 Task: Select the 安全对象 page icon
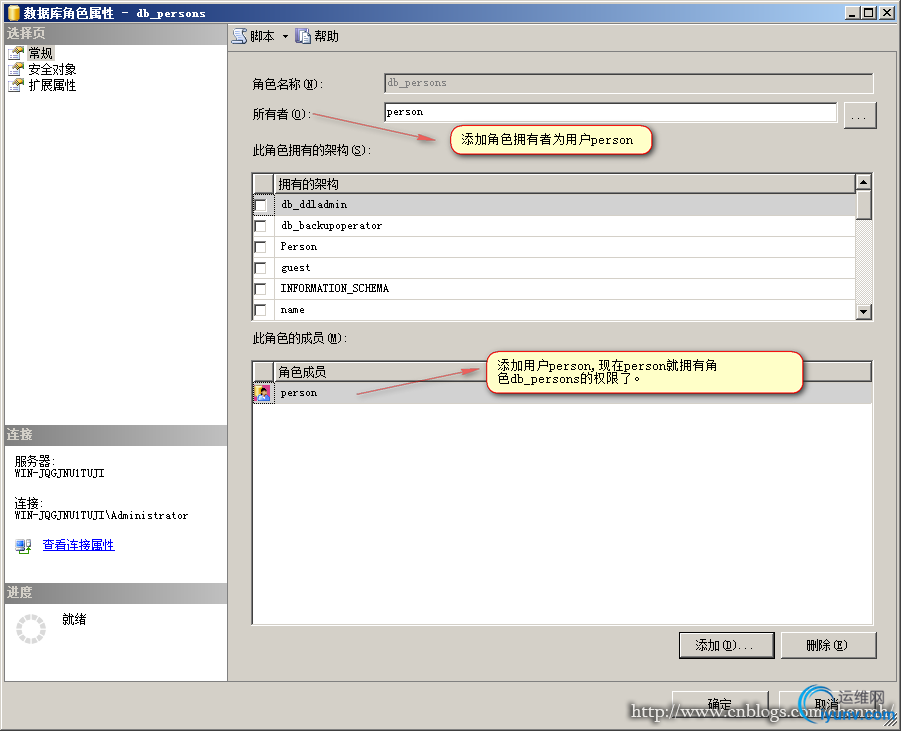click(16, 70)
